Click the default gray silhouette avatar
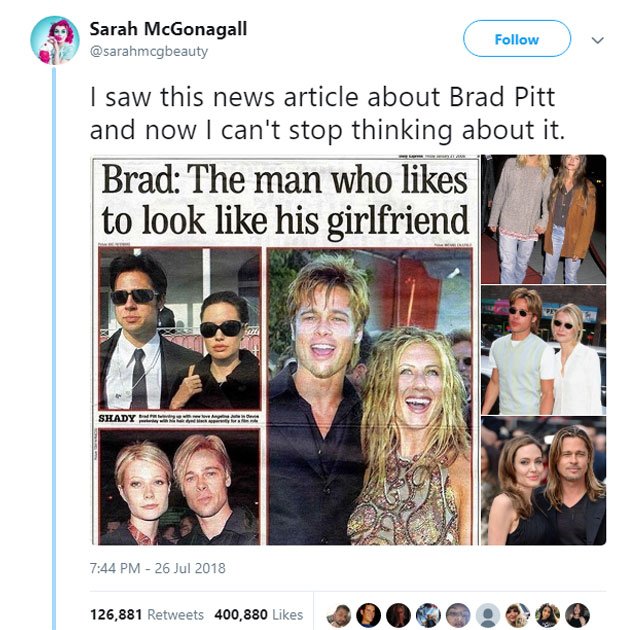This screenshot has height=630, width=639. click(x=488, y=615)
